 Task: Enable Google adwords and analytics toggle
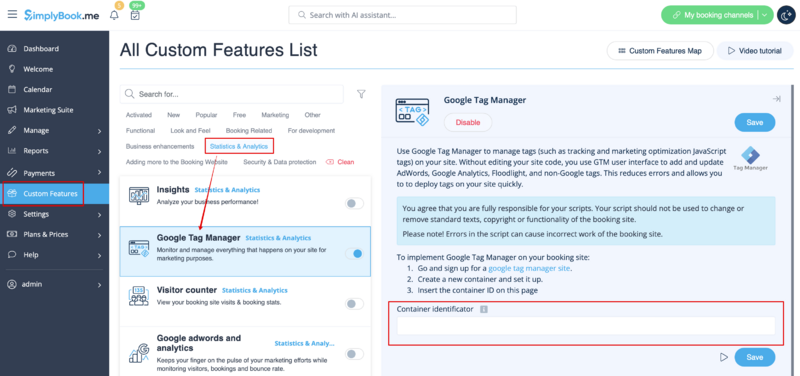pos(354,354)
